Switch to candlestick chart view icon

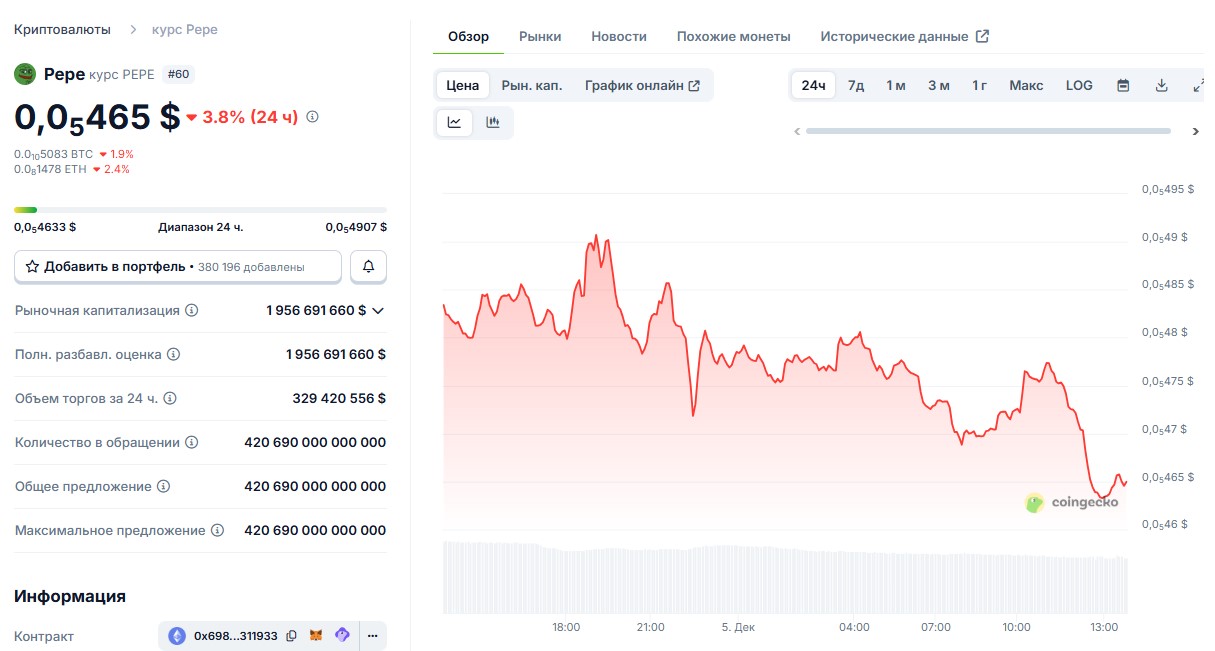(492, 122)
